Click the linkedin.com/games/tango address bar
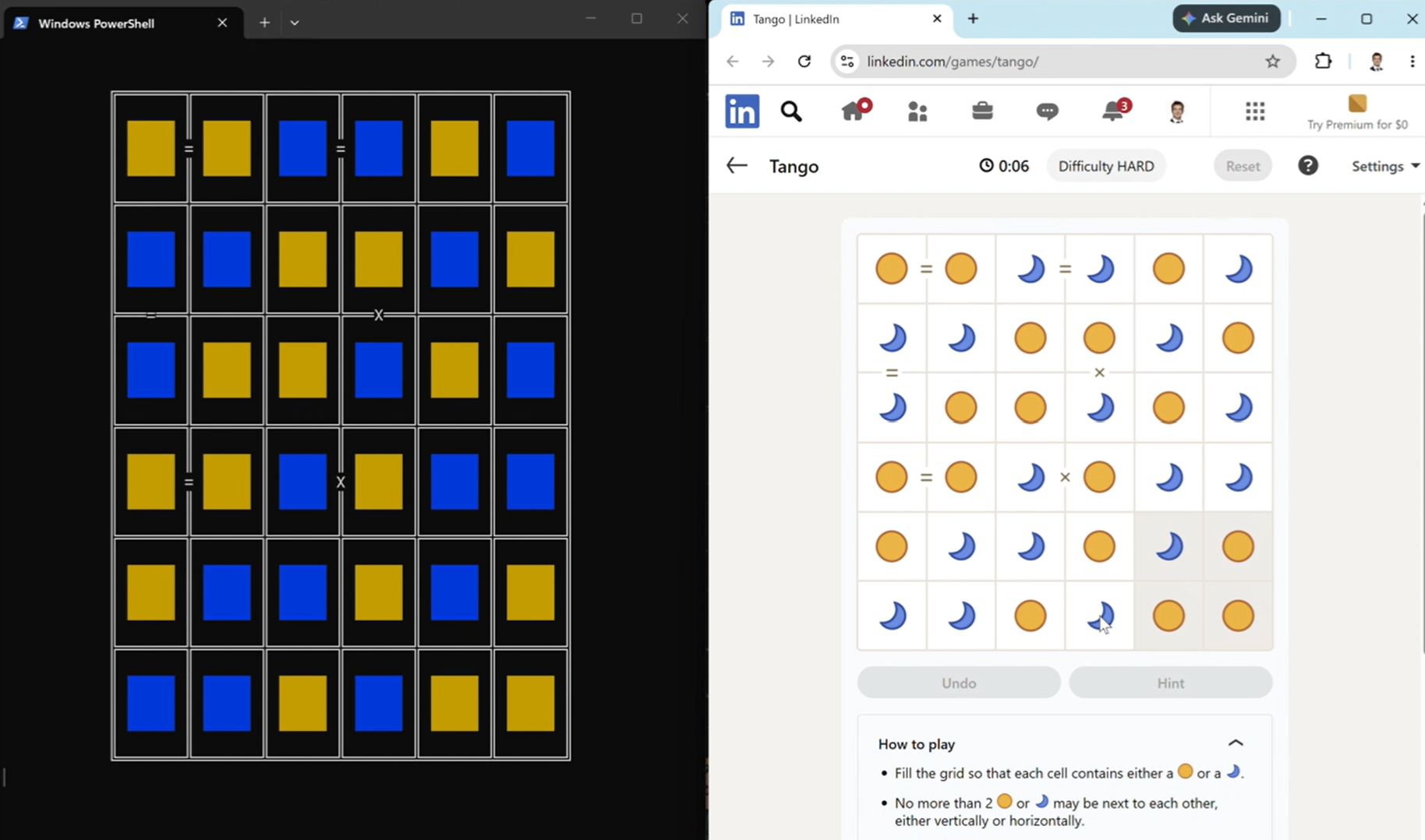Image resolution: width=1425 pixels, height=840 pixels. tap(1063, 61)
